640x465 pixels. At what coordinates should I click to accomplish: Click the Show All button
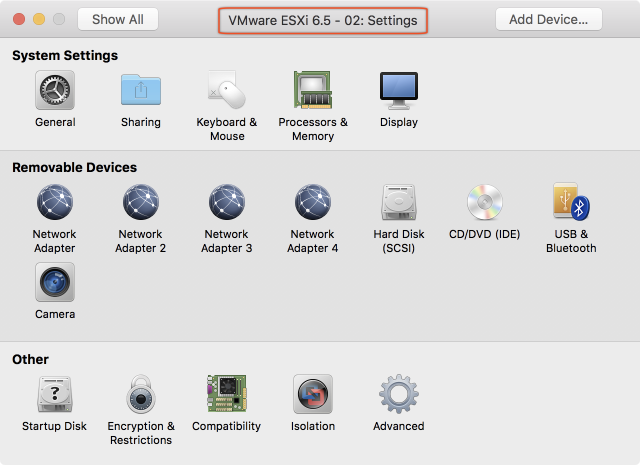tap(118, 19)
